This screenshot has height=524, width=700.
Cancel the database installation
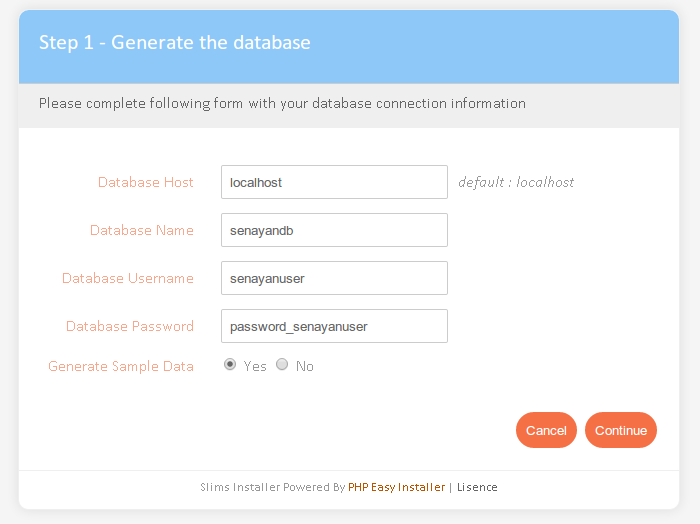[x=546, y=430]
